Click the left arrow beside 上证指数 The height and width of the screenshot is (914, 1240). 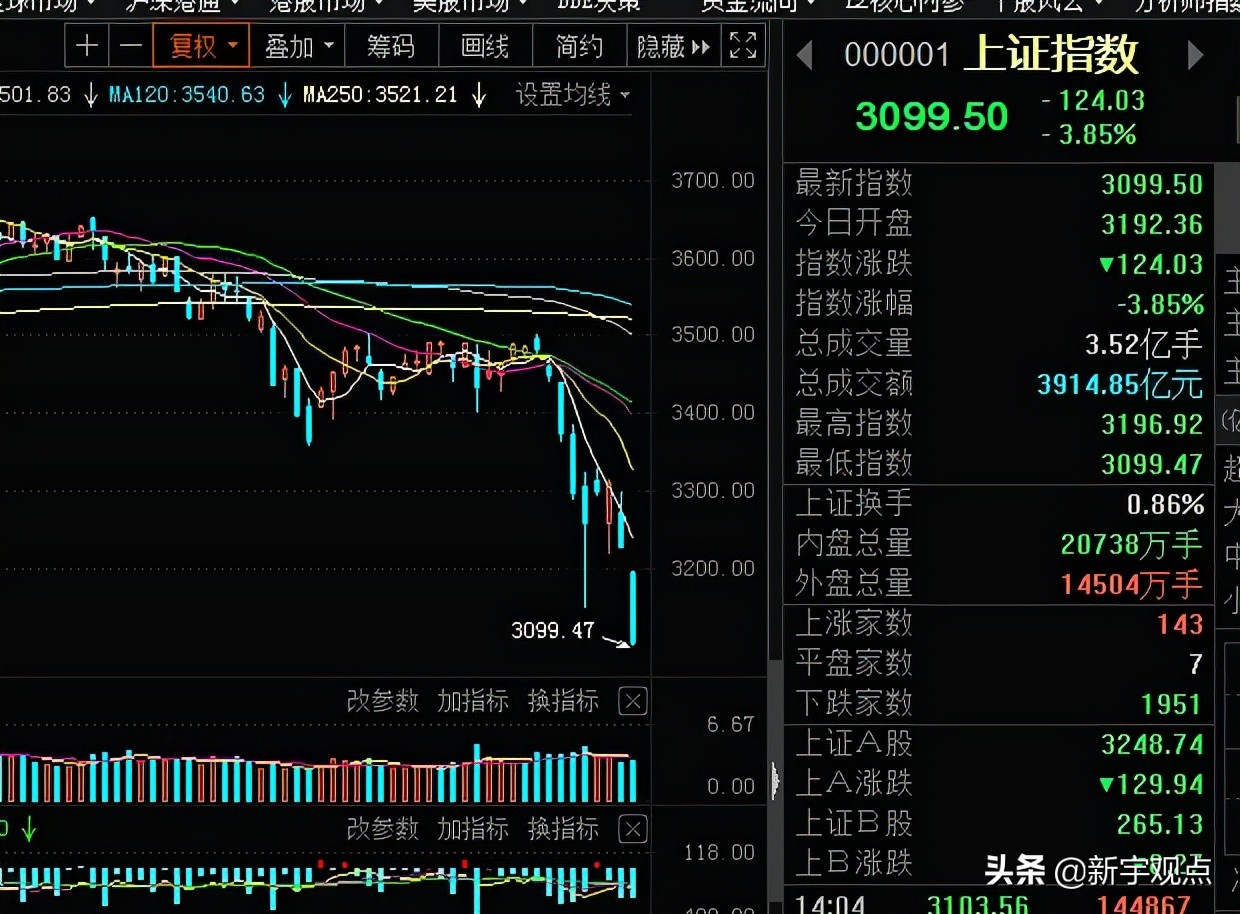click(804, 55)
